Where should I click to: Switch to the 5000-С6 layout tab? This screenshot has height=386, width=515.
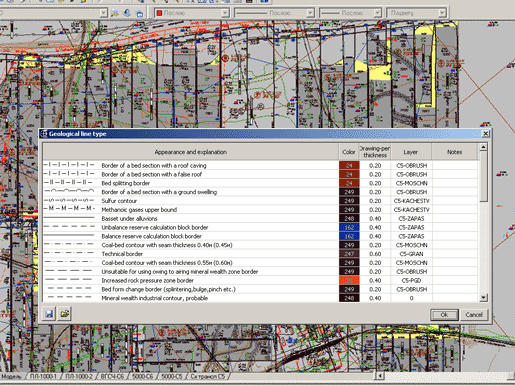point(143,376)
